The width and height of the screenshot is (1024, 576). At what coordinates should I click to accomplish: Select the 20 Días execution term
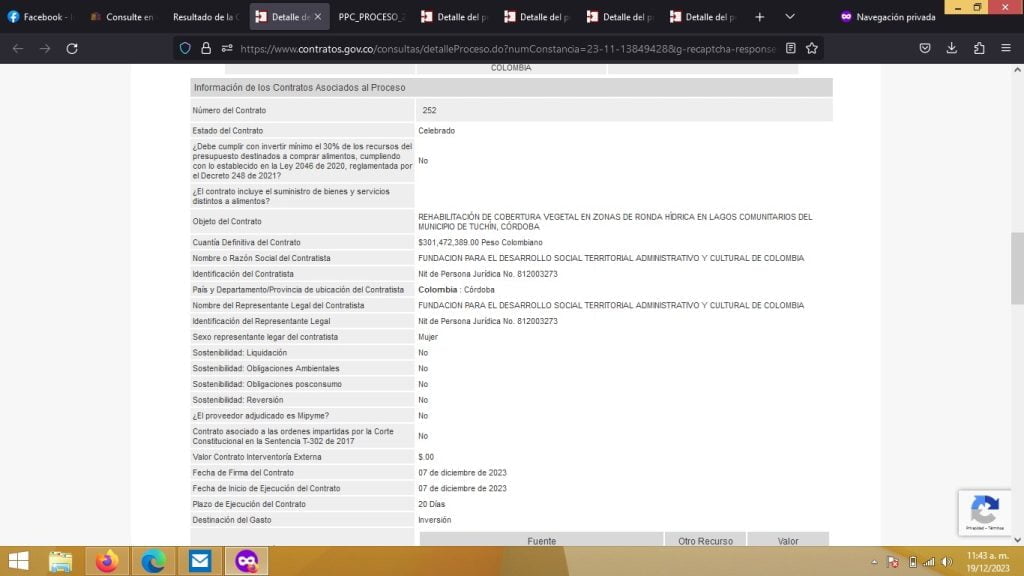[x=431, y=504]
